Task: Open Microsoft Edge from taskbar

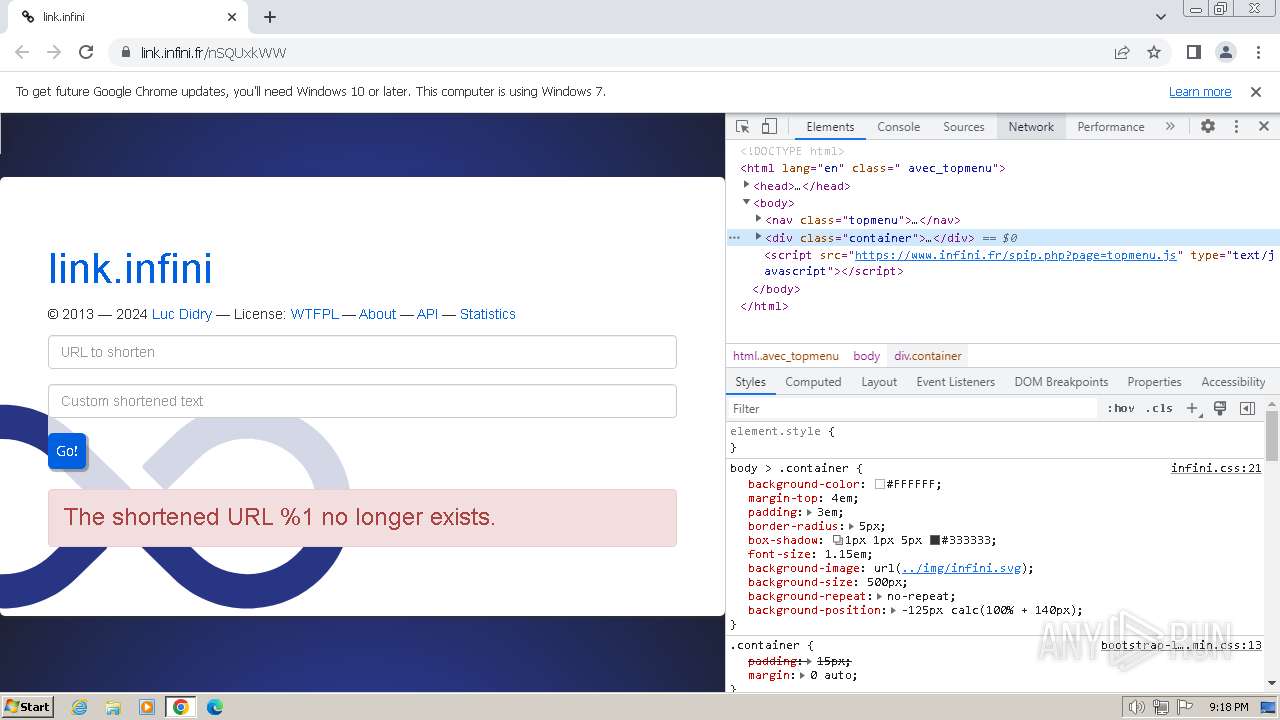Action: pos(215,707)
